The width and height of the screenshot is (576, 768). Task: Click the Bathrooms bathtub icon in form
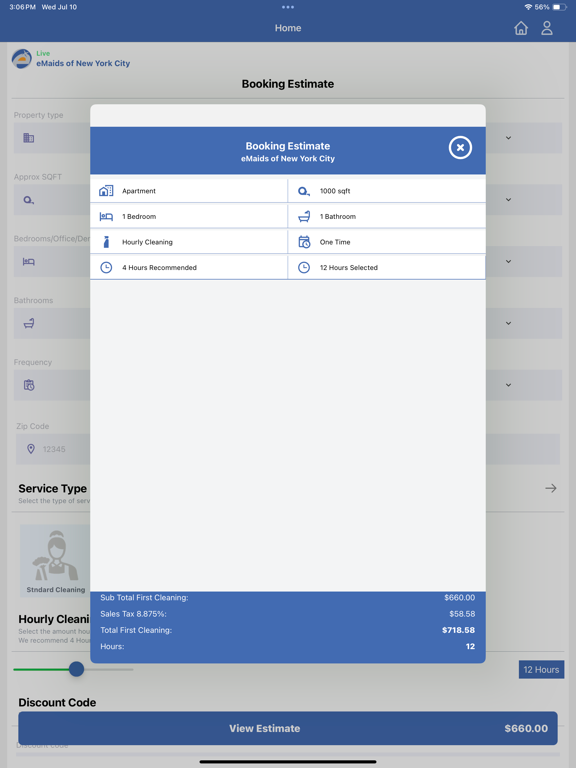tap(29, 323)
